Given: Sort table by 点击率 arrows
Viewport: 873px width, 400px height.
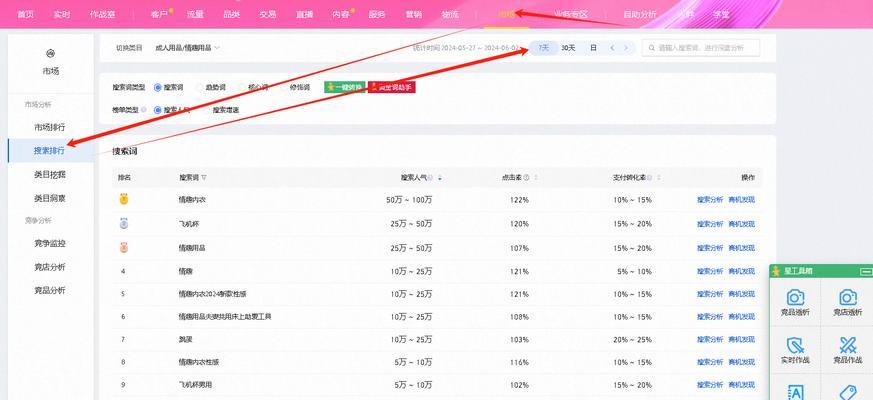Looking at the screenshot, I should click(x=536, y=178).
